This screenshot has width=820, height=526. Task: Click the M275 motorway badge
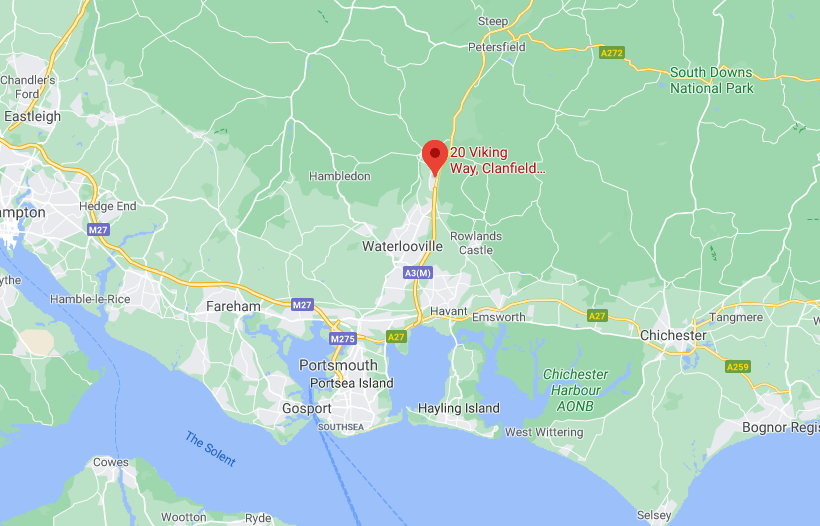(343, 339)
